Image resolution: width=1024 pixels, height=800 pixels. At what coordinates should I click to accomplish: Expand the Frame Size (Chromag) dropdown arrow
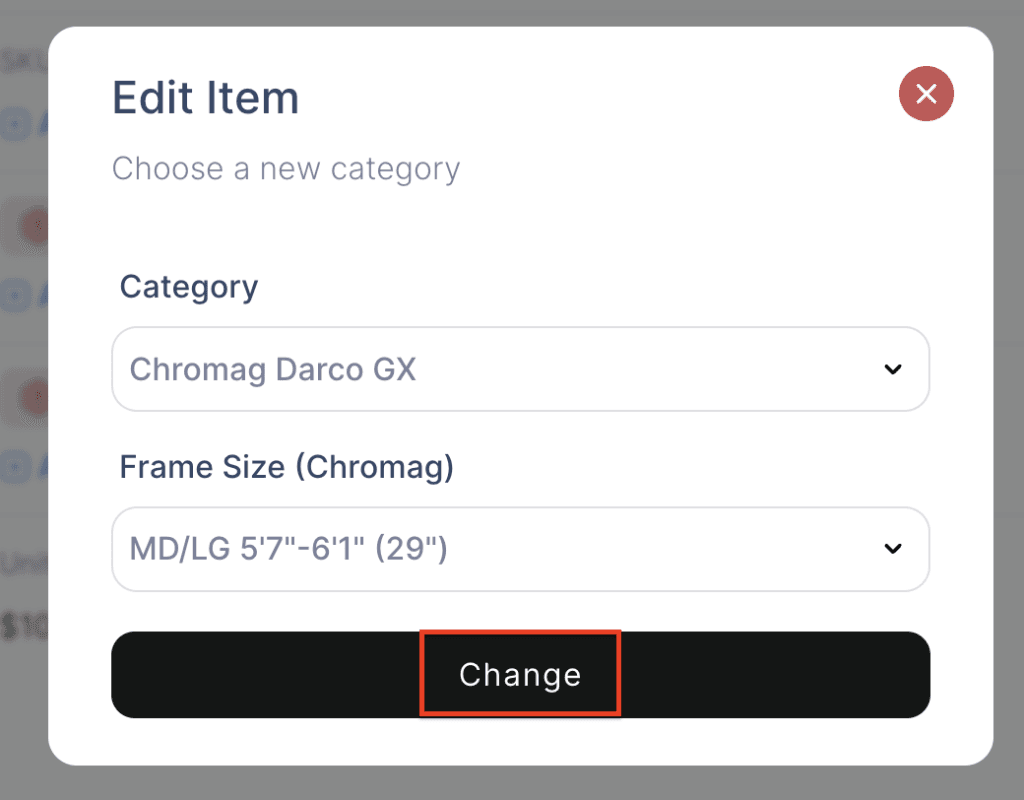pos(893,548)
